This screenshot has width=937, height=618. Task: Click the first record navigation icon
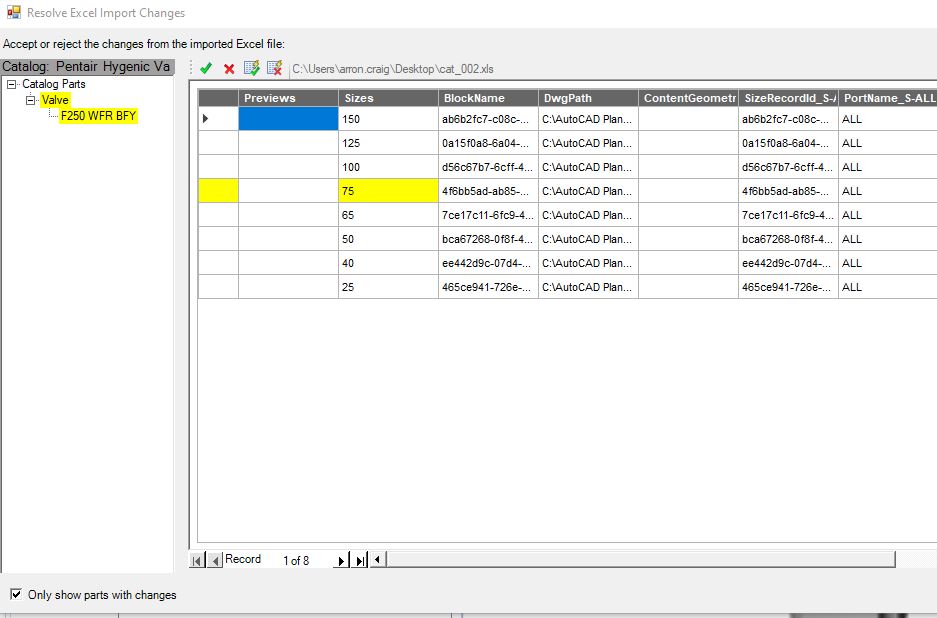click(196, 559)
